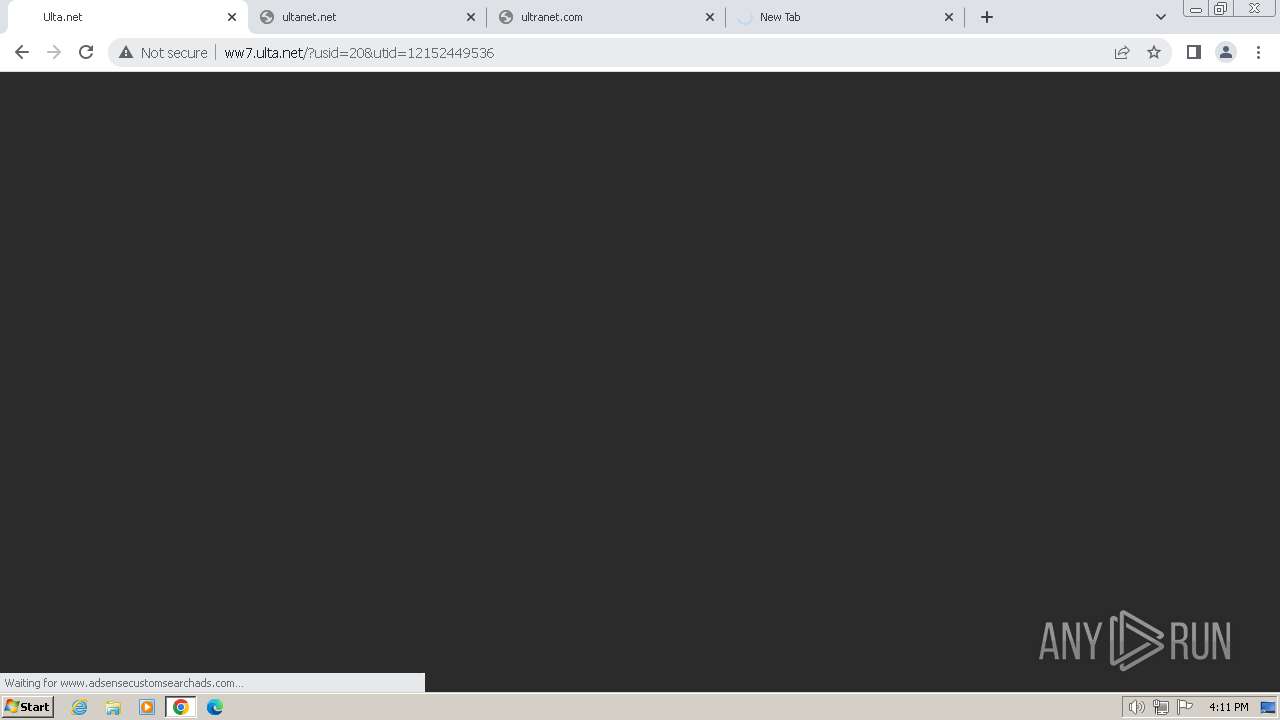Switch to the ultranet.com tab
Screen dimensions: 1280x720
[x=606, y=17]
